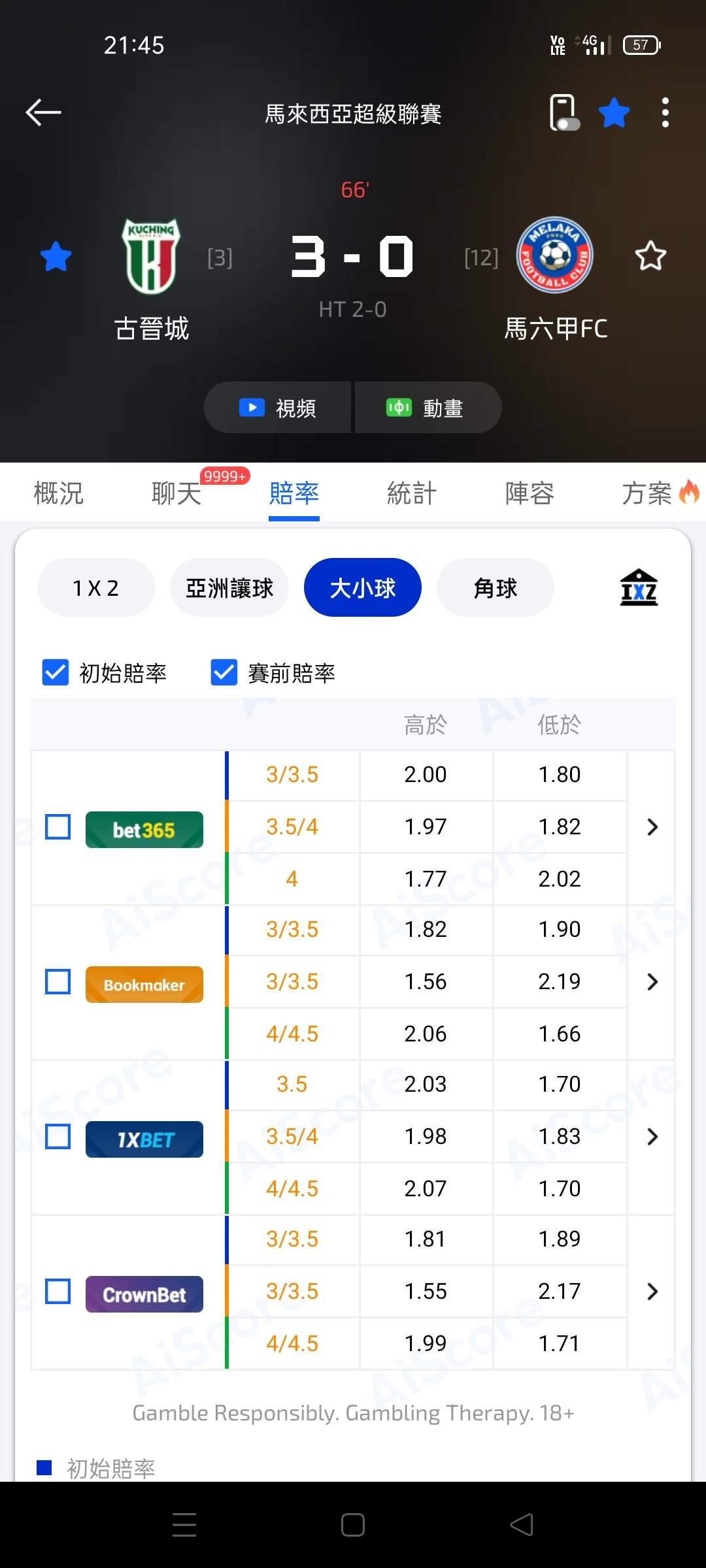Screen dimensions: 706x1568
Task: Tap the purple CrownBet logo
Action: (144, 1294)
